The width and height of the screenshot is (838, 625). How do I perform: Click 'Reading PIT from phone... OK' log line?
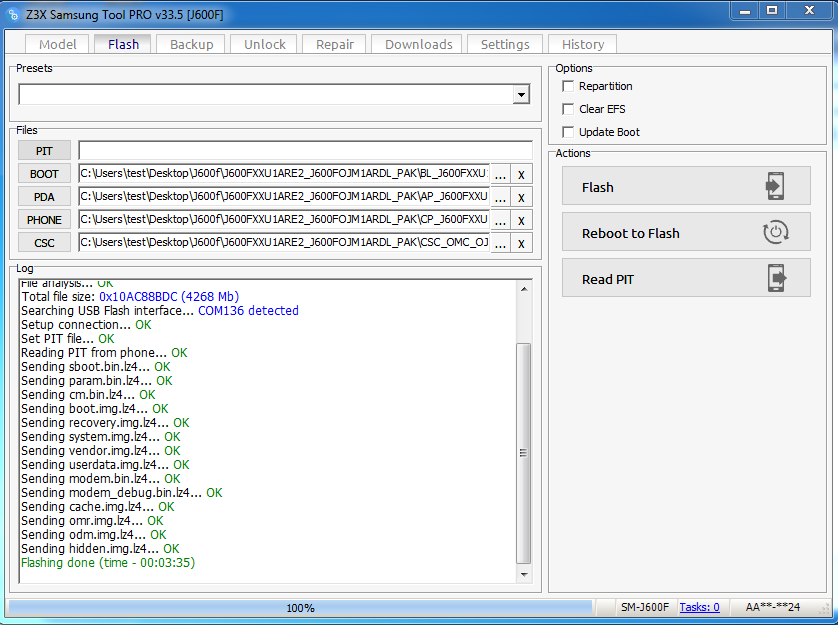click(x=104, y=353)
